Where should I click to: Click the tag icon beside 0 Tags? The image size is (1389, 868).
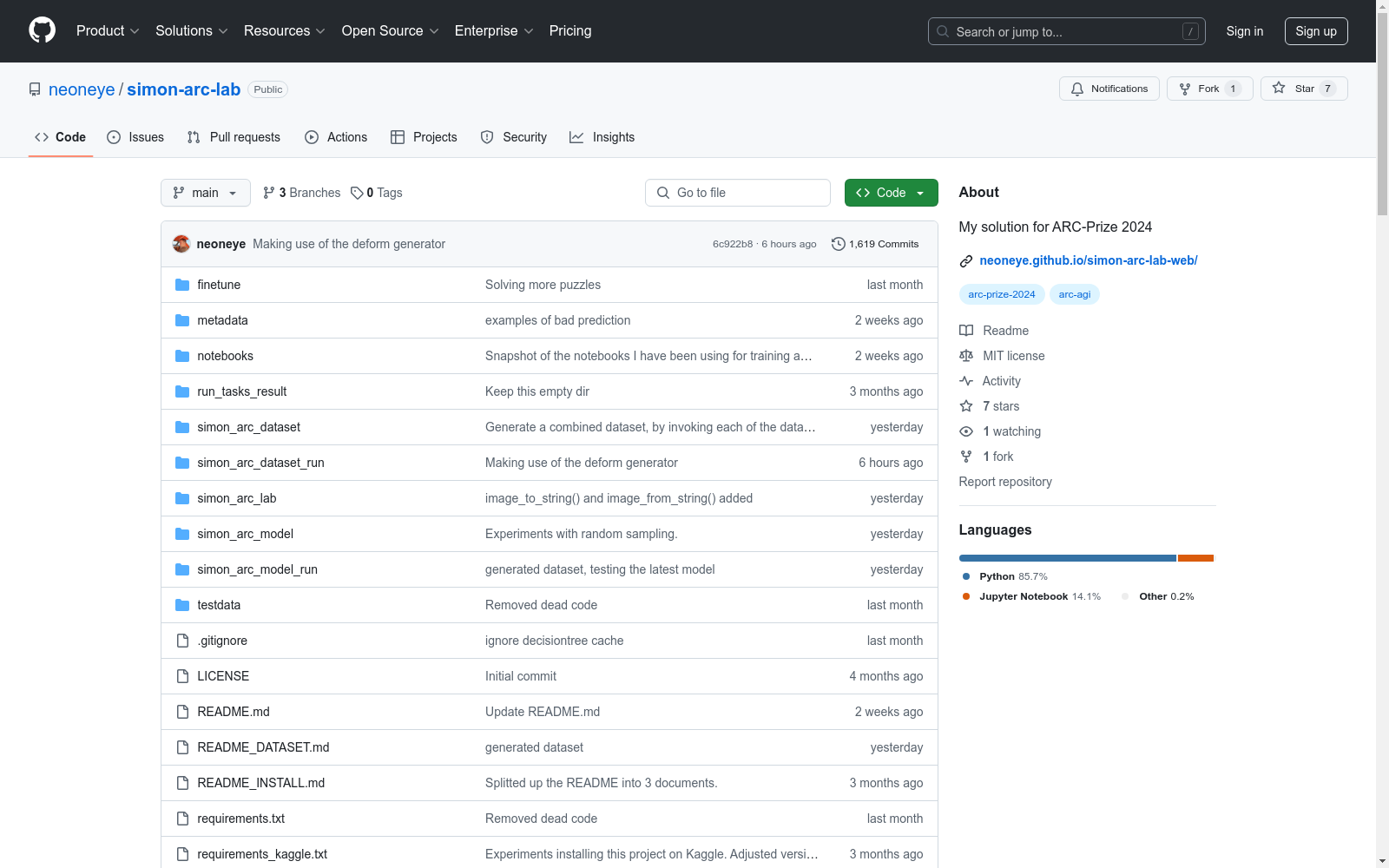[x=357, y=193]
